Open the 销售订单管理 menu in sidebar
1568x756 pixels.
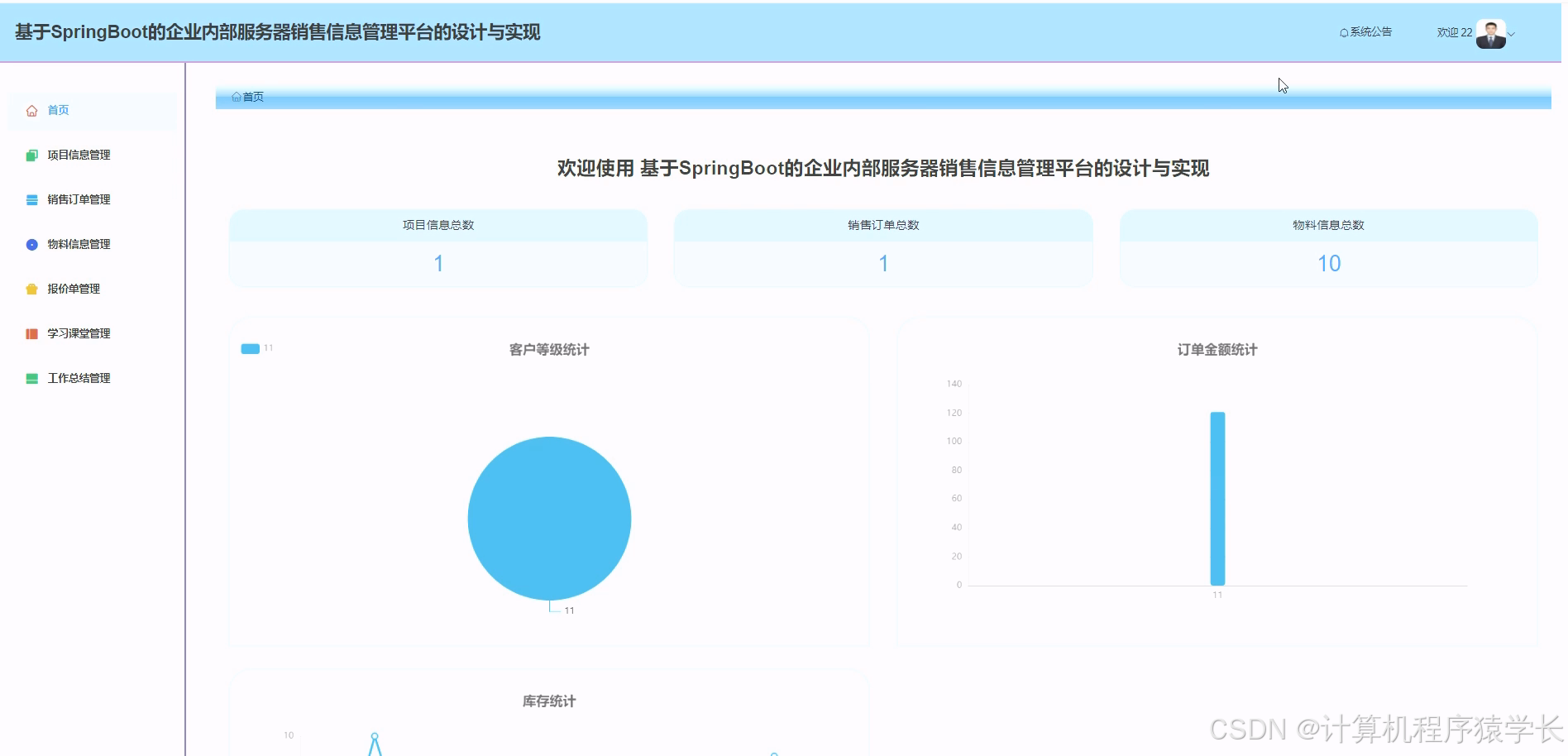coord(79,199)
